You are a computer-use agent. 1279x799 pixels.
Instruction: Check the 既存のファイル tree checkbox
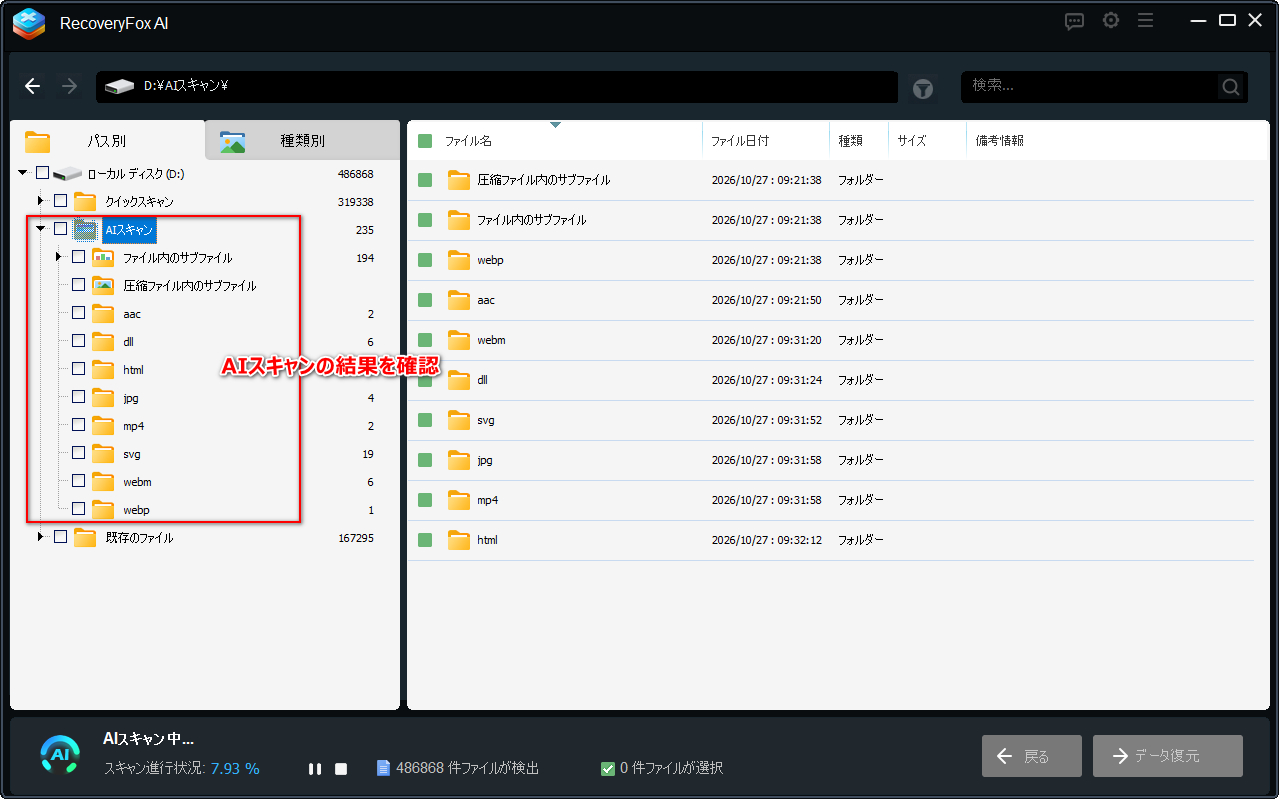[60, 538]
